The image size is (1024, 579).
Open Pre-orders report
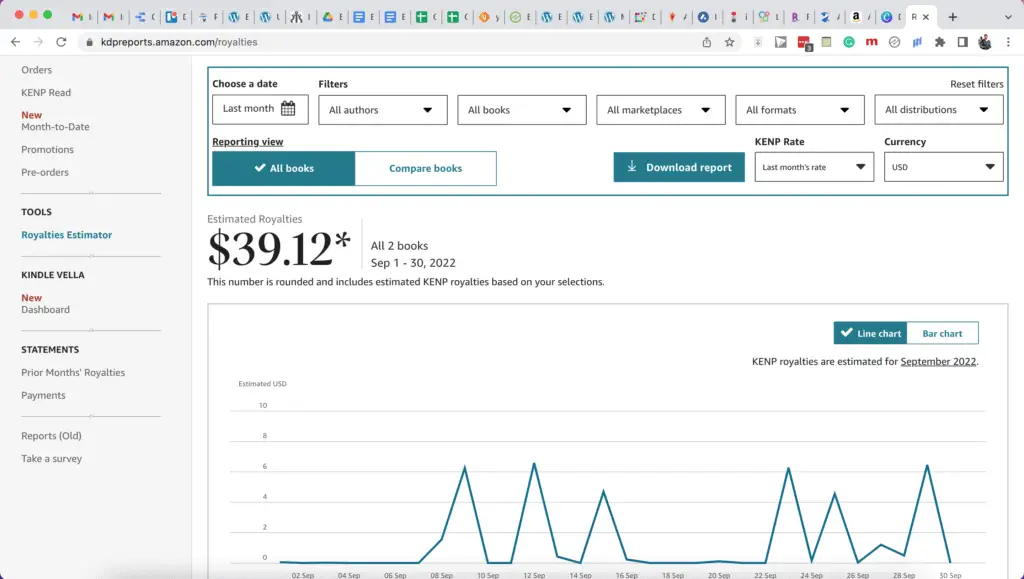coord(44,172)
